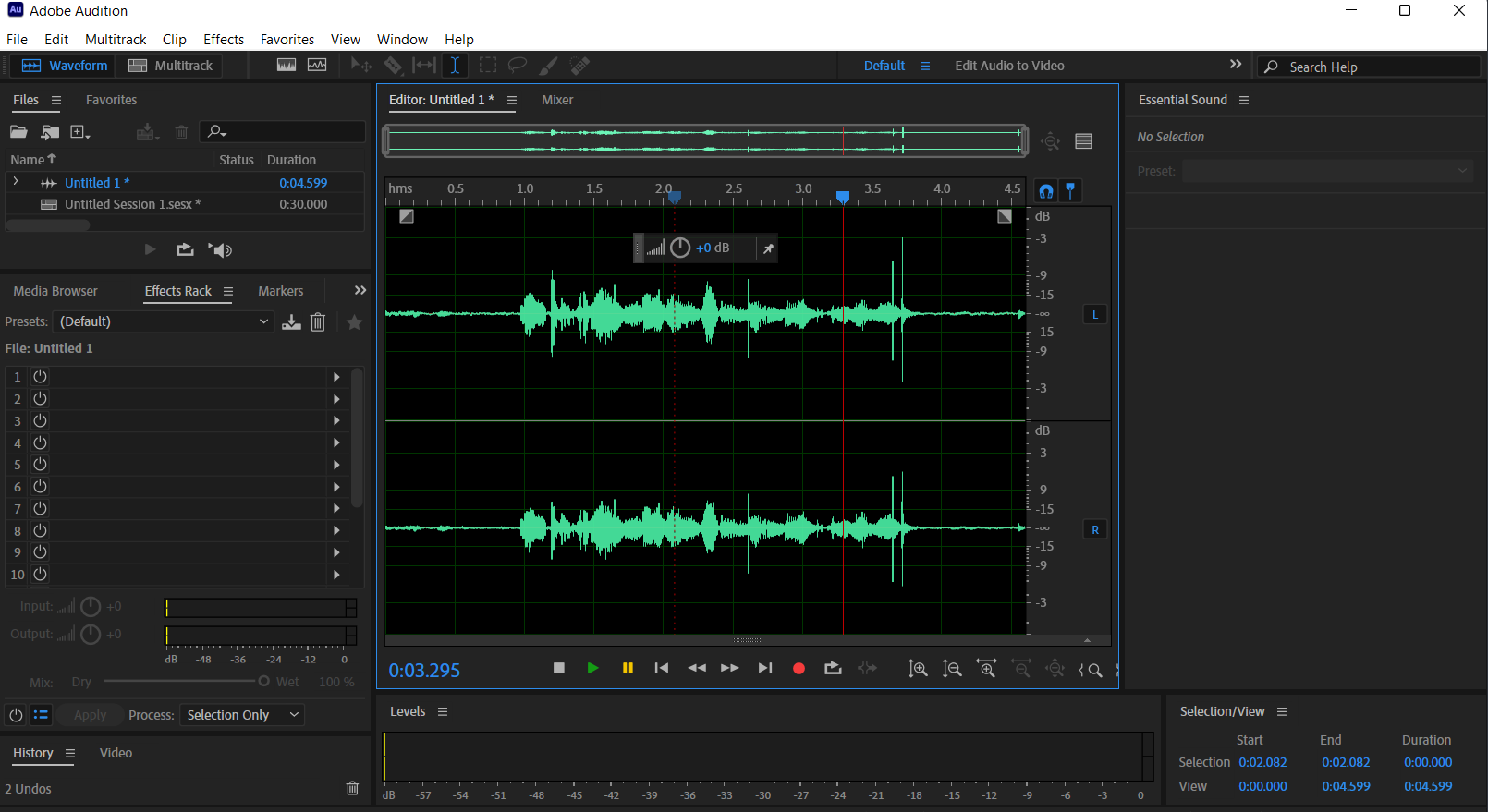Screen dimensions: 1488x812
Task: Click Open File folder icon
Action: [x=18, y=132]
